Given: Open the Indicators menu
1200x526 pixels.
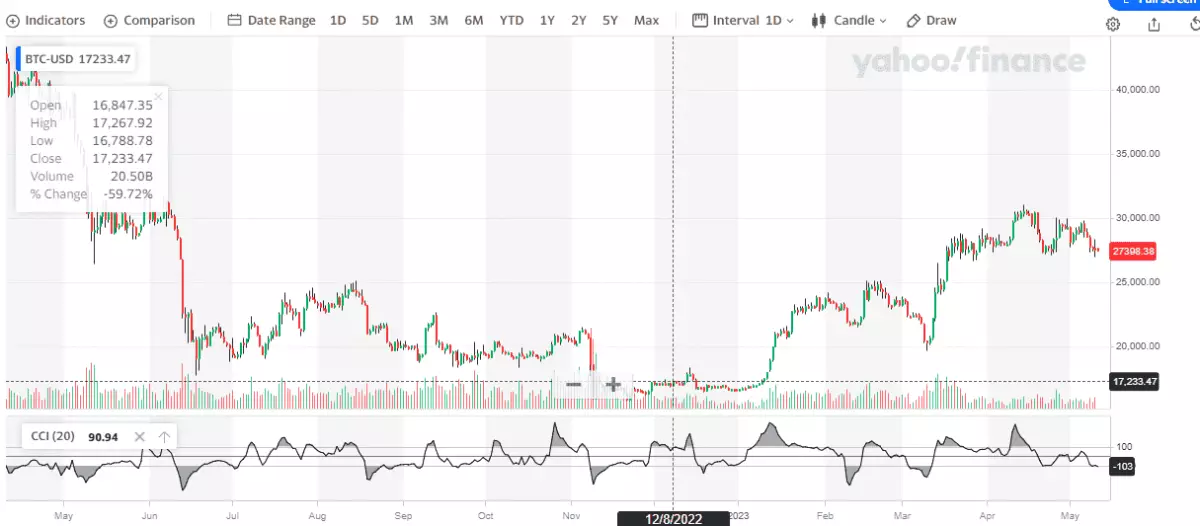Looking at the screenshot, I should pyautogui.click(x=45, y=20).
